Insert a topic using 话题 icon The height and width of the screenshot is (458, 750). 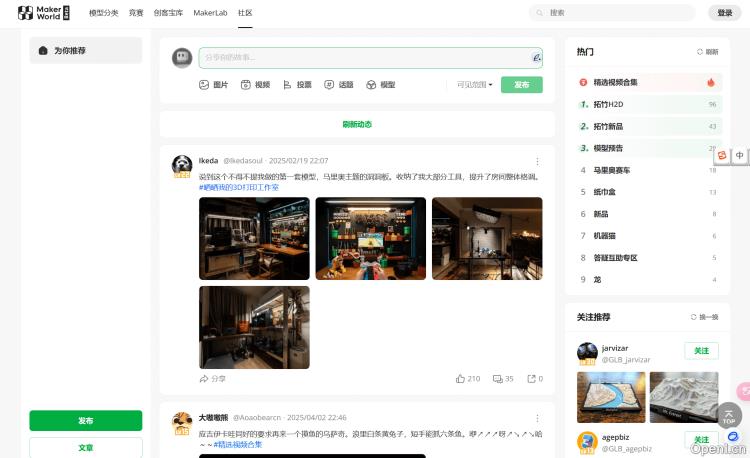pyautogui.click(x=339, y=85)
